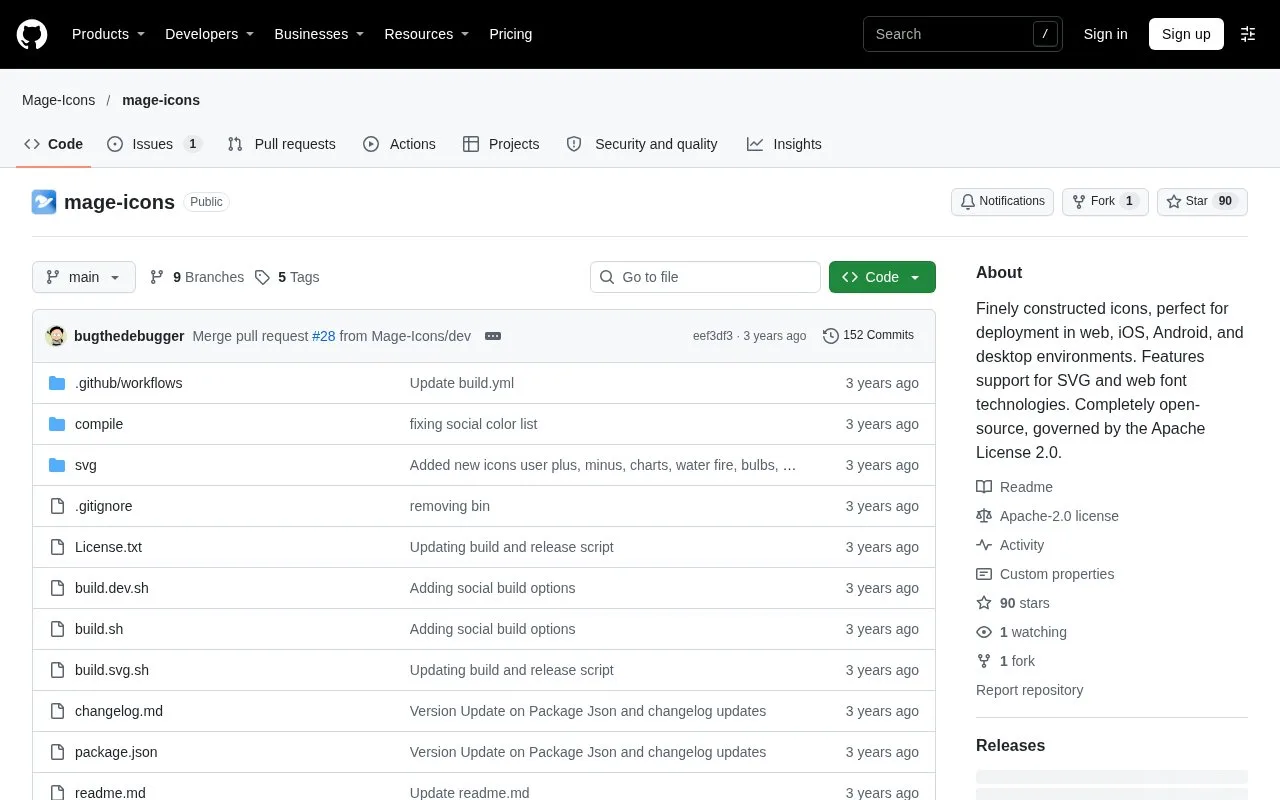Expand commit message ellipsis button
Viewport: 1280px width, 800px height.
pyautogui.click(x=493, y=336)
